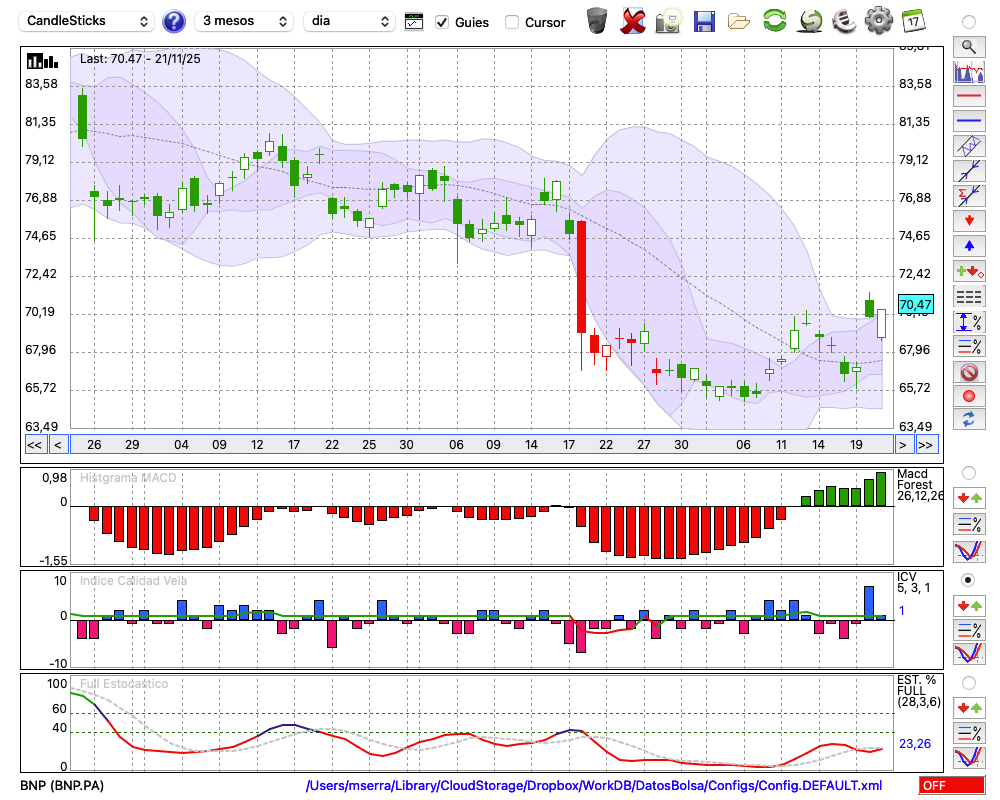The height and width of the screenshot is (800, 1000).
Task: Open the CandleSticks chart type dropdown
Action: 87,21
